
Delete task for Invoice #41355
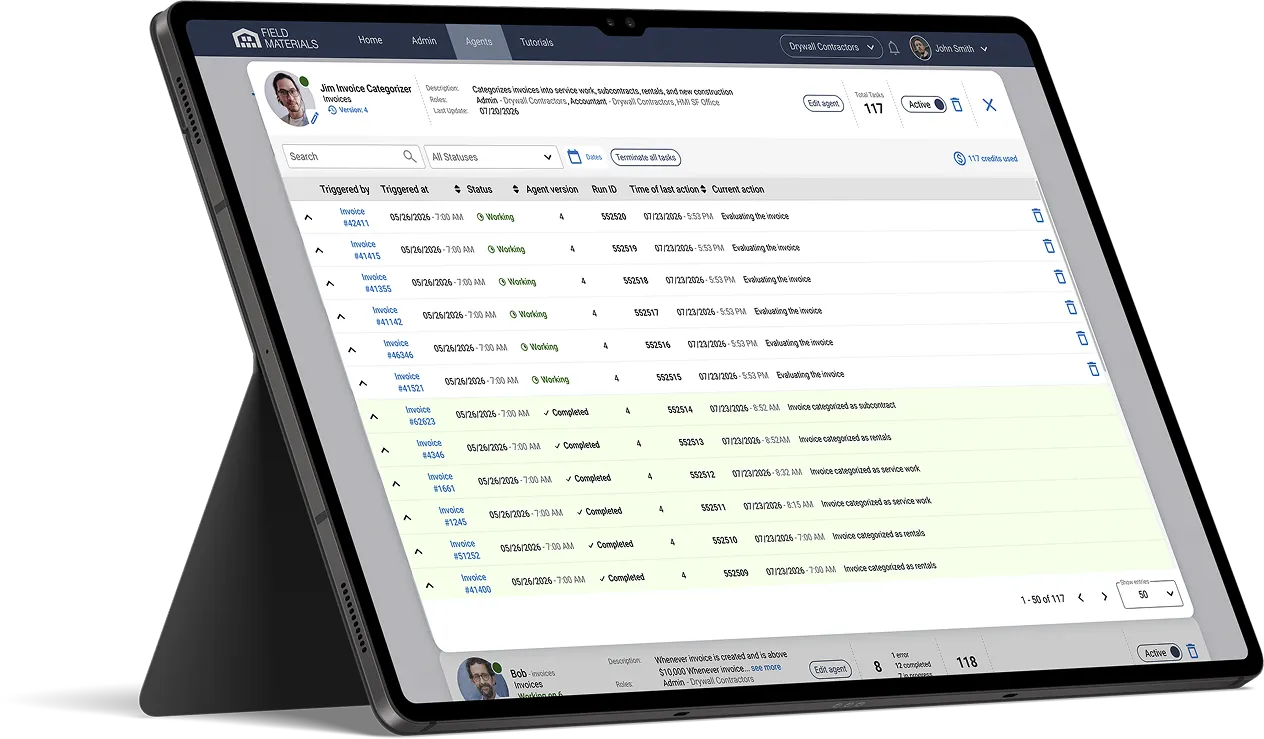click(1059, 277)
